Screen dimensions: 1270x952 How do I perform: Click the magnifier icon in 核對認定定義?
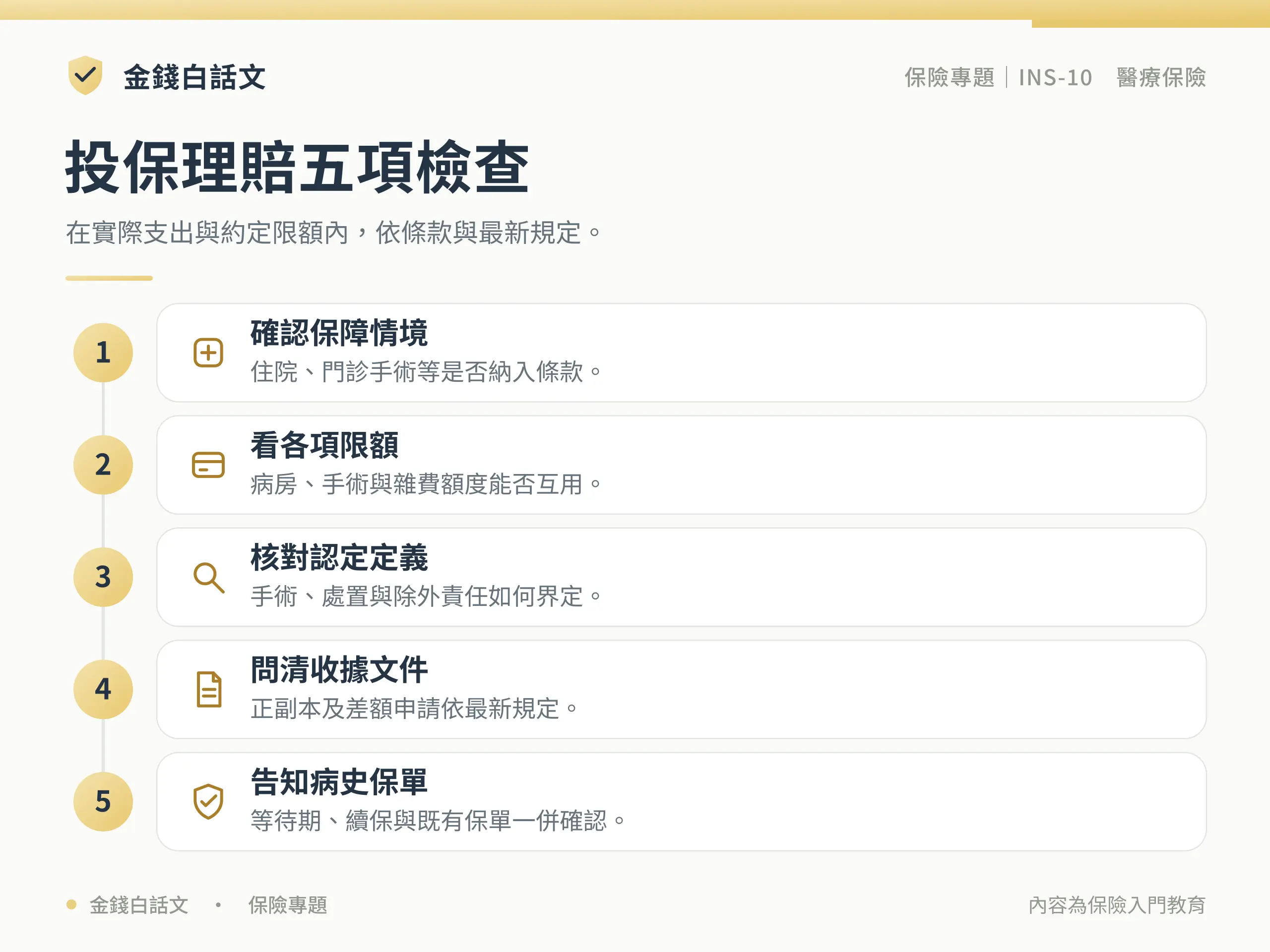[208, 577]
